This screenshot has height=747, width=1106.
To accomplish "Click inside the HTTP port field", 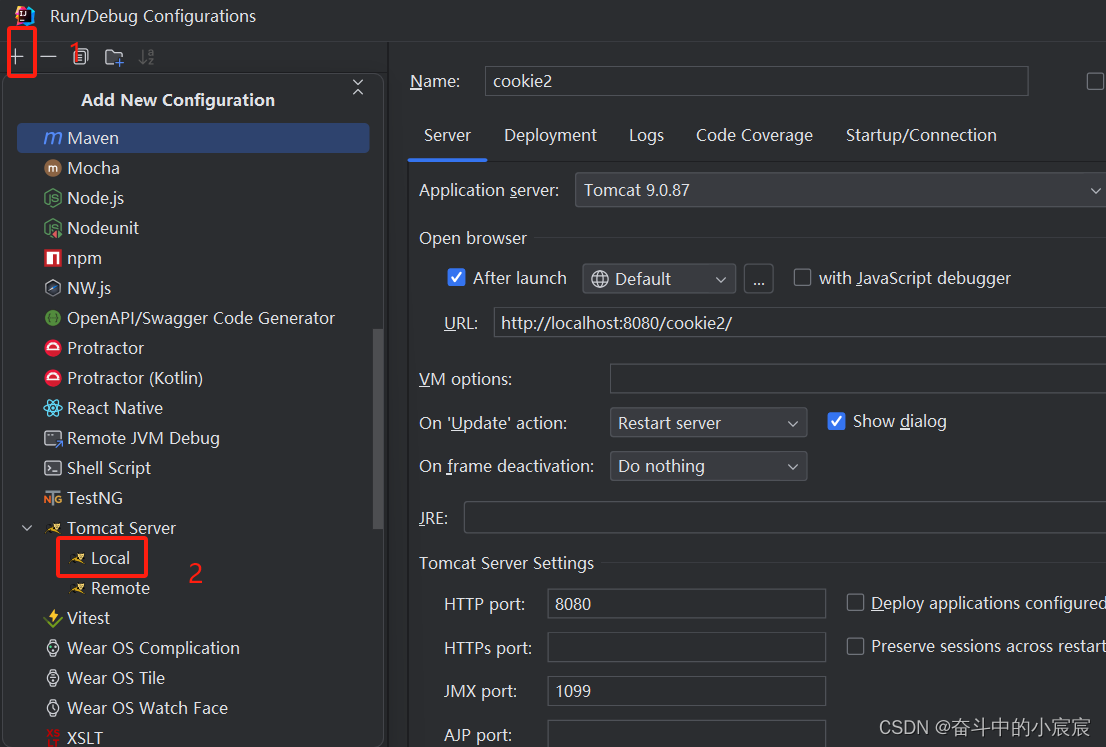I will point(686,603).
